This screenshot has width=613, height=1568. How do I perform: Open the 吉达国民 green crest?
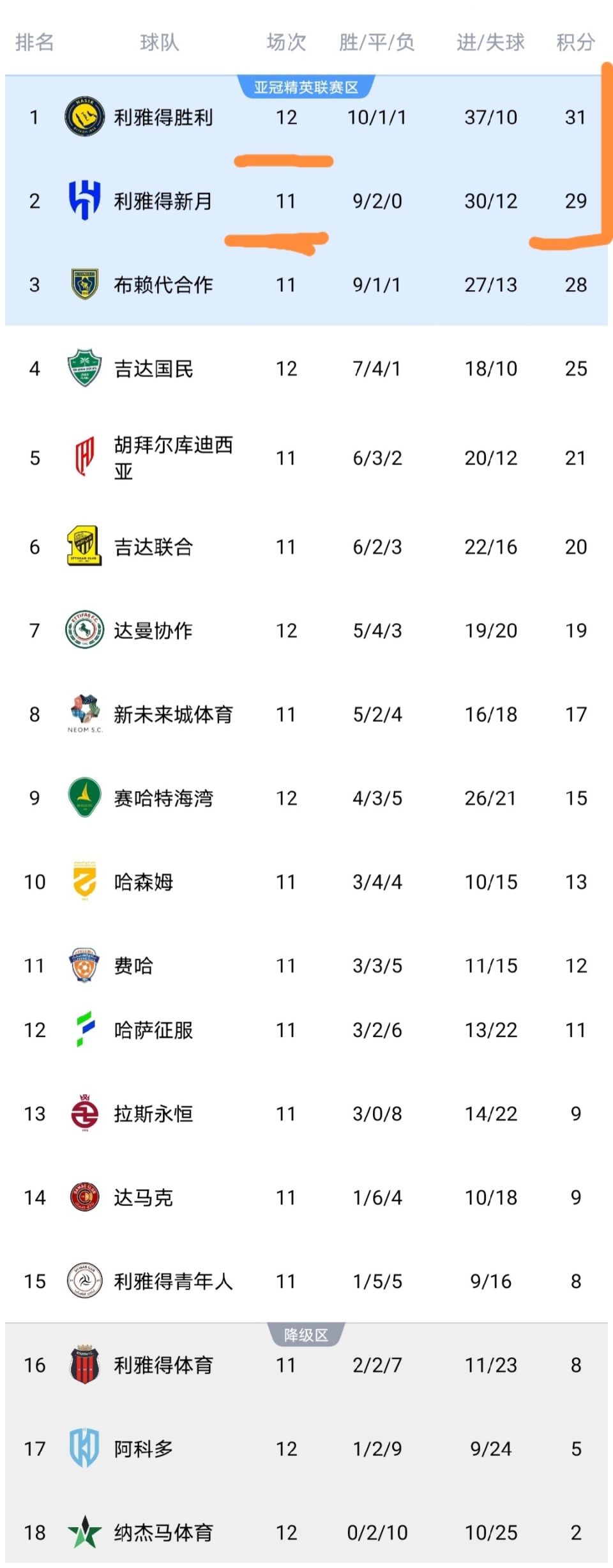pos(84,368)
